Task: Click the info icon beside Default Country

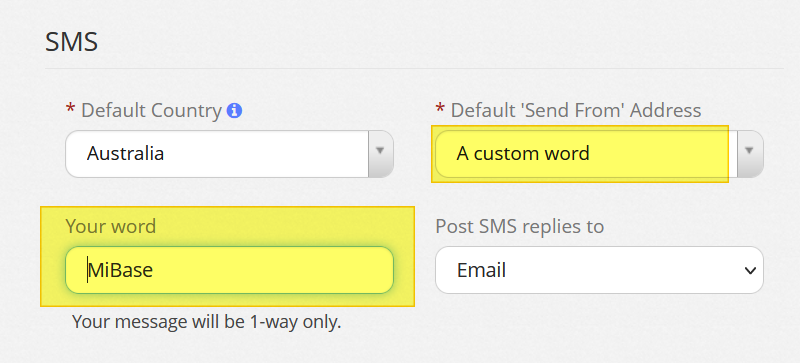Action: (x=234, y=110)
